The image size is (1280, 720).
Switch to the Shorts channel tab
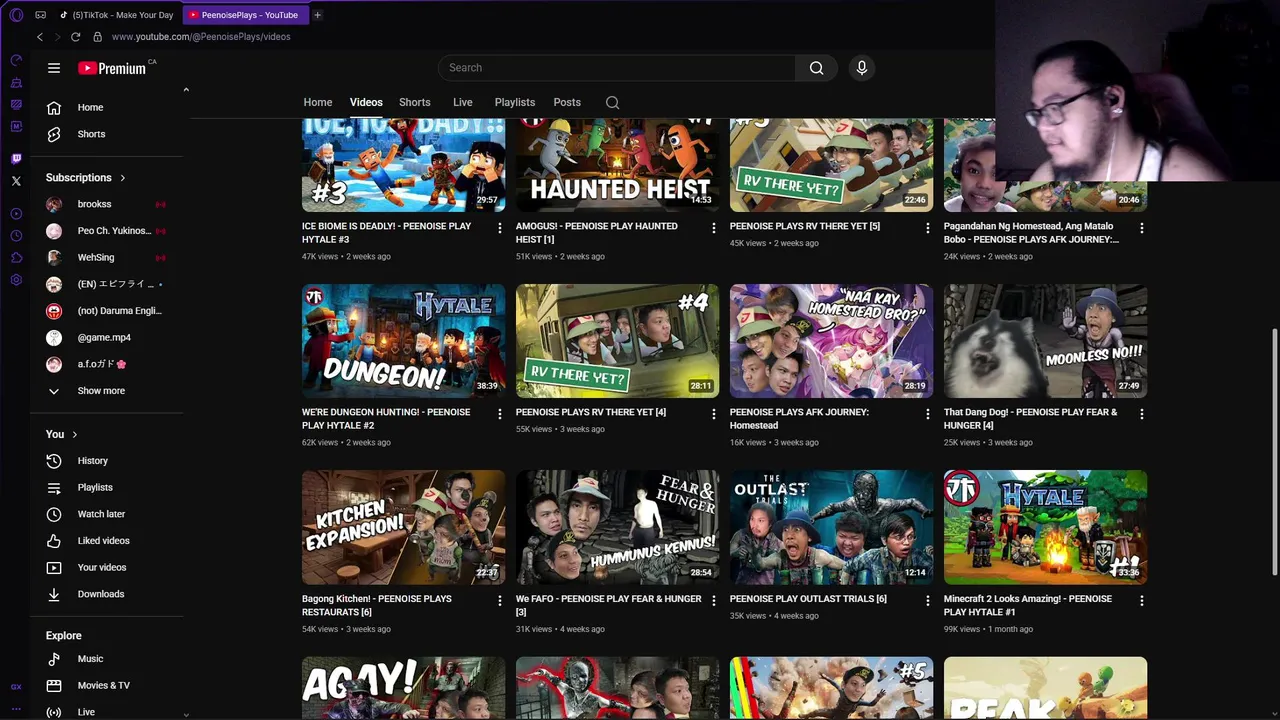pyautogui.click(x=415, y=102)
